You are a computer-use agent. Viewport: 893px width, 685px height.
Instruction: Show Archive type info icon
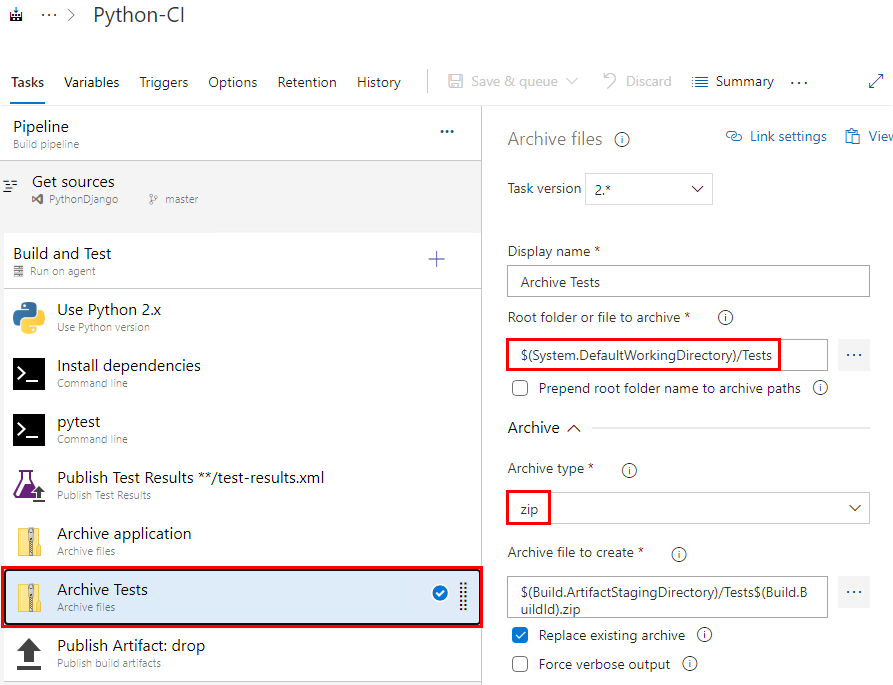click(629, 470)
